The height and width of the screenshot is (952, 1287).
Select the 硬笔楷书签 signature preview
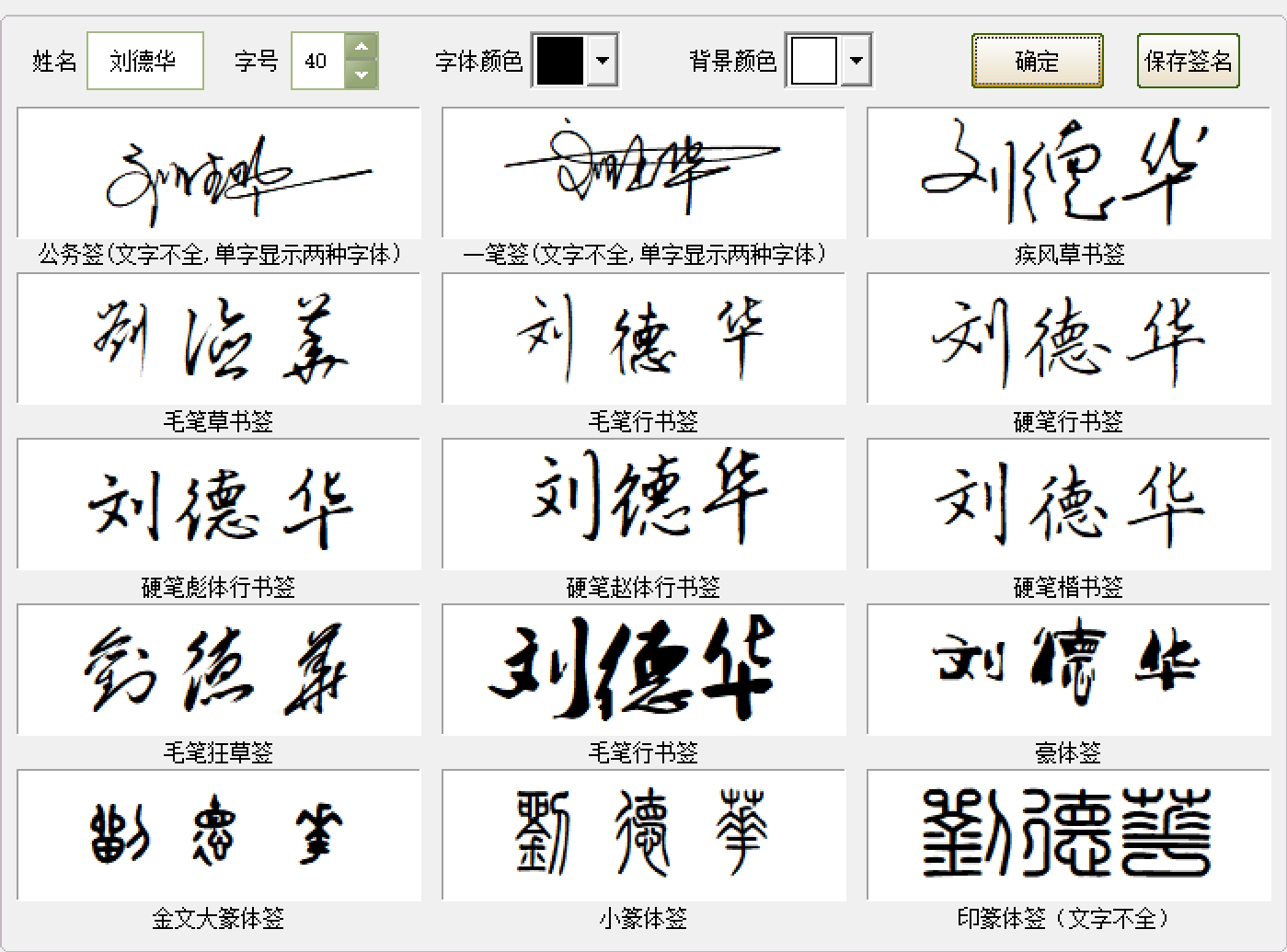pos(1069,504)
